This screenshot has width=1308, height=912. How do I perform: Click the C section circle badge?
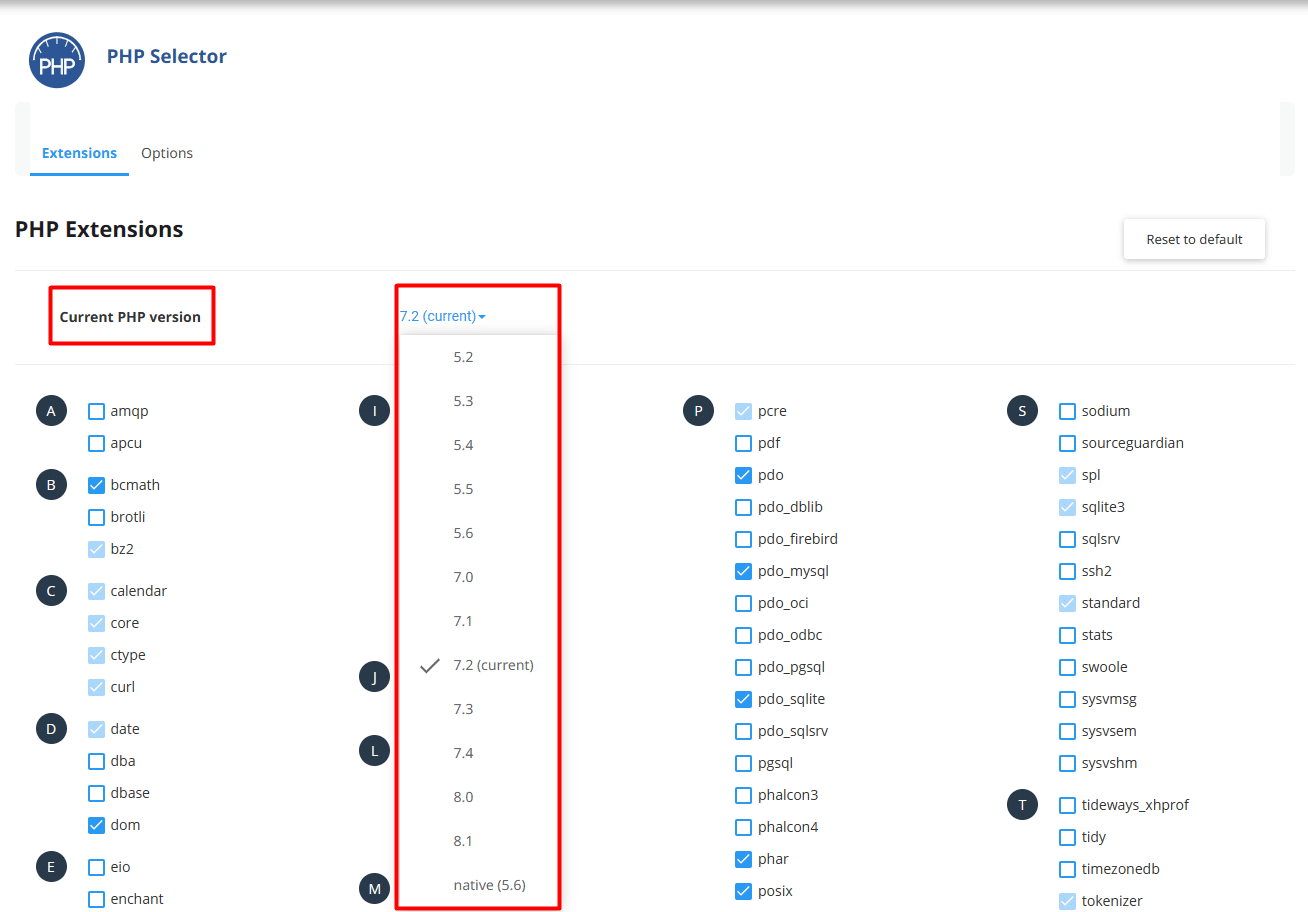[51, 590]
